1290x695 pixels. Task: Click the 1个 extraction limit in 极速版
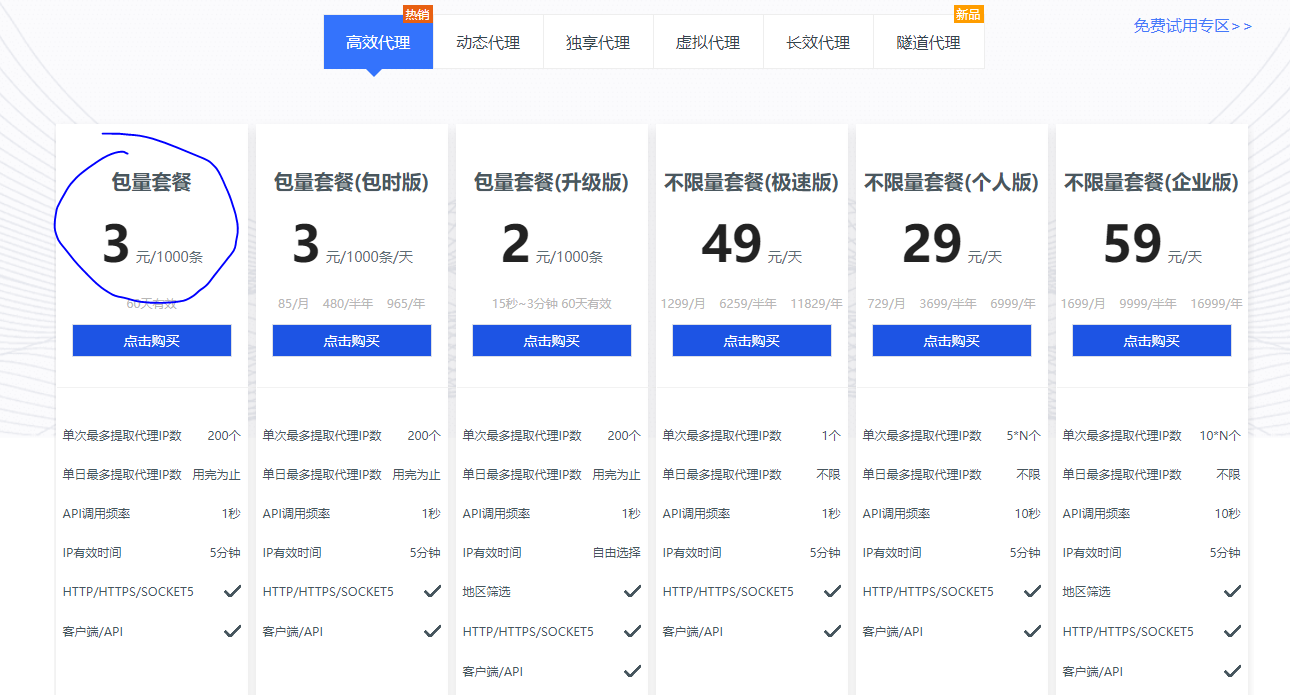[x=832, y=436]
